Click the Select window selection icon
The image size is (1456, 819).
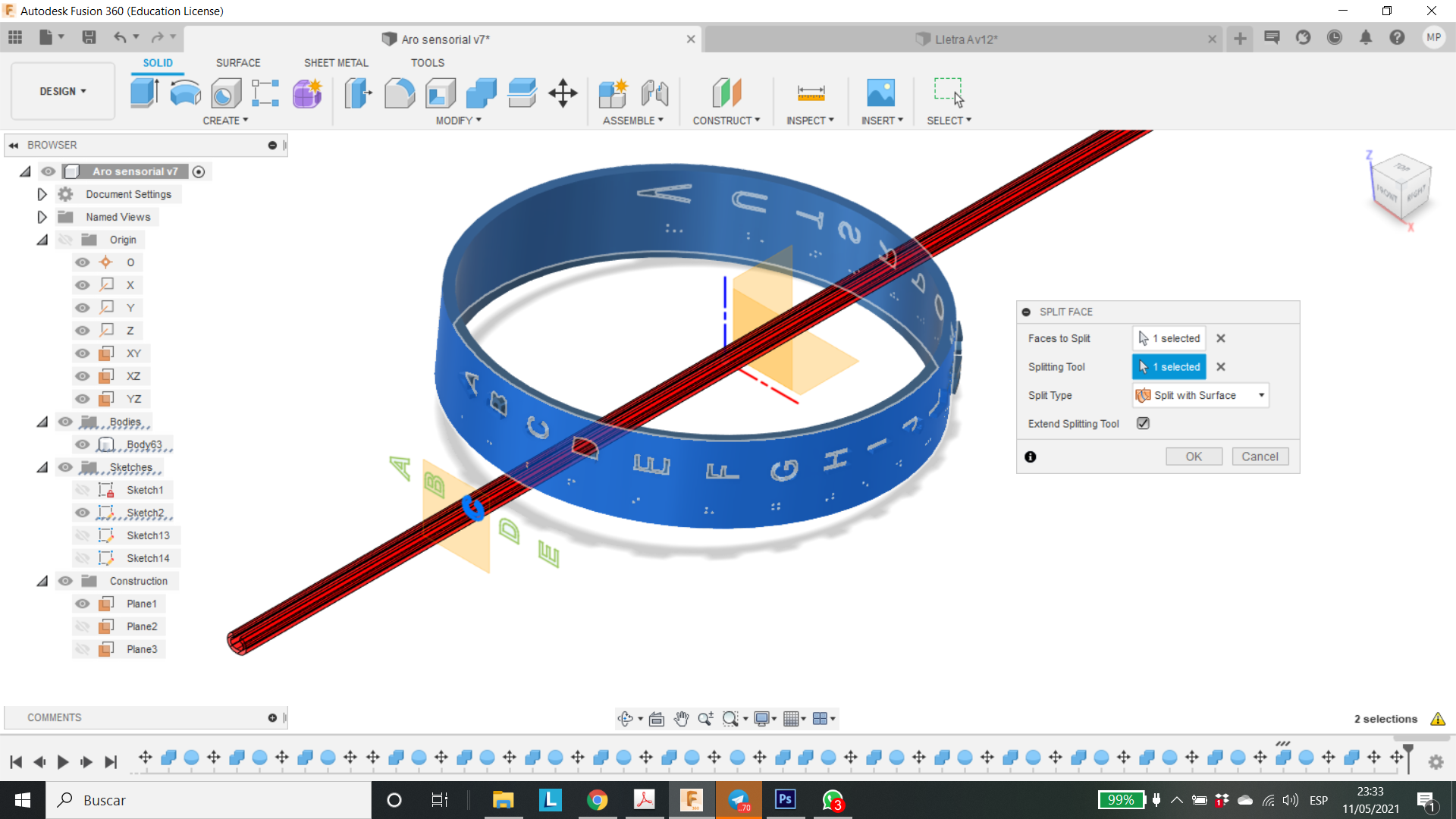(949, 93)
